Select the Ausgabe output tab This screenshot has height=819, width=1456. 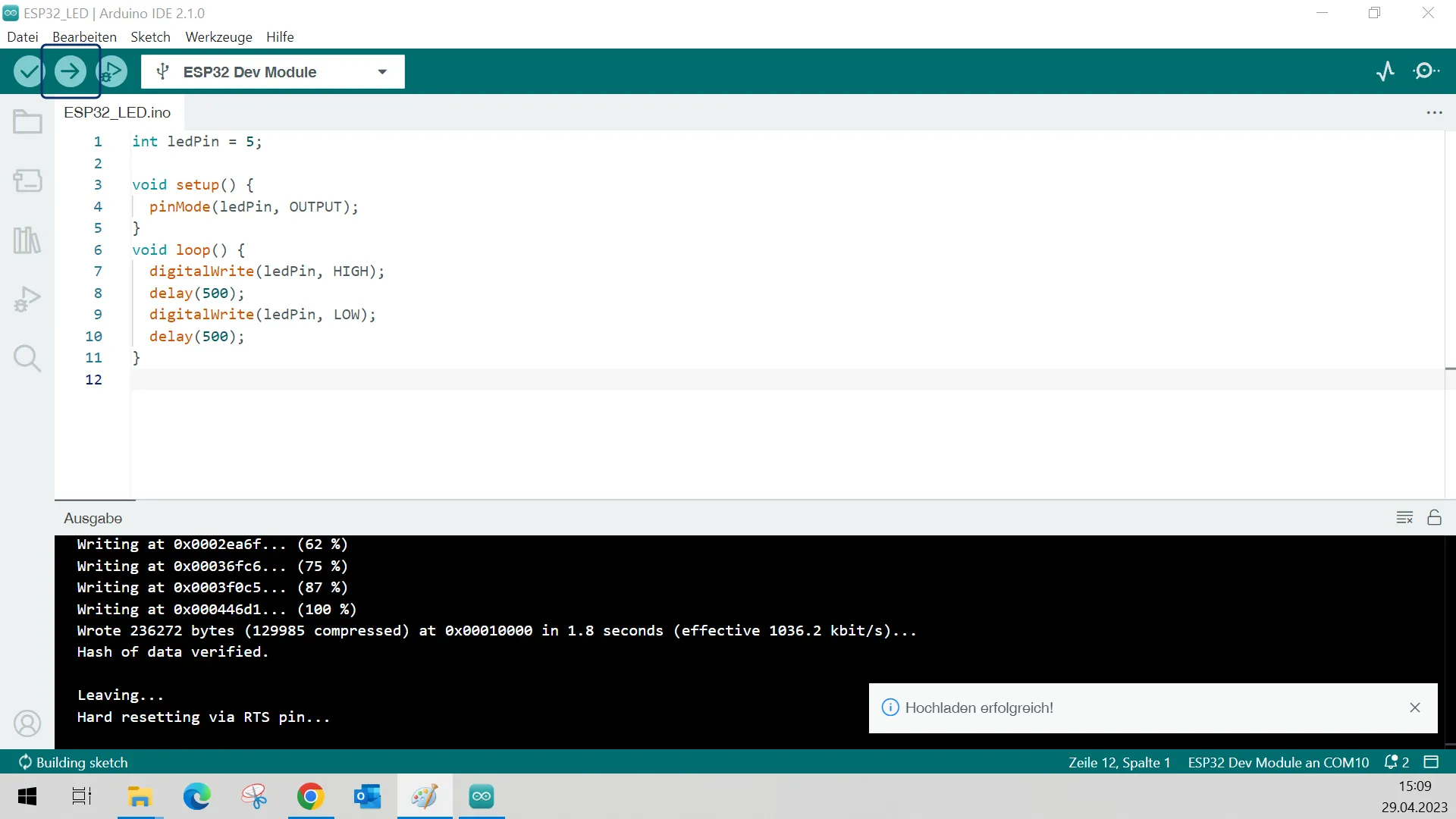(x=93, y=519)
